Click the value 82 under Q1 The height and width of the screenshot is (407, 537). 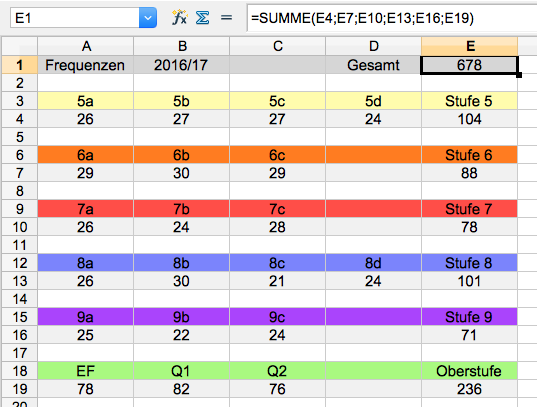click(182, 389)
